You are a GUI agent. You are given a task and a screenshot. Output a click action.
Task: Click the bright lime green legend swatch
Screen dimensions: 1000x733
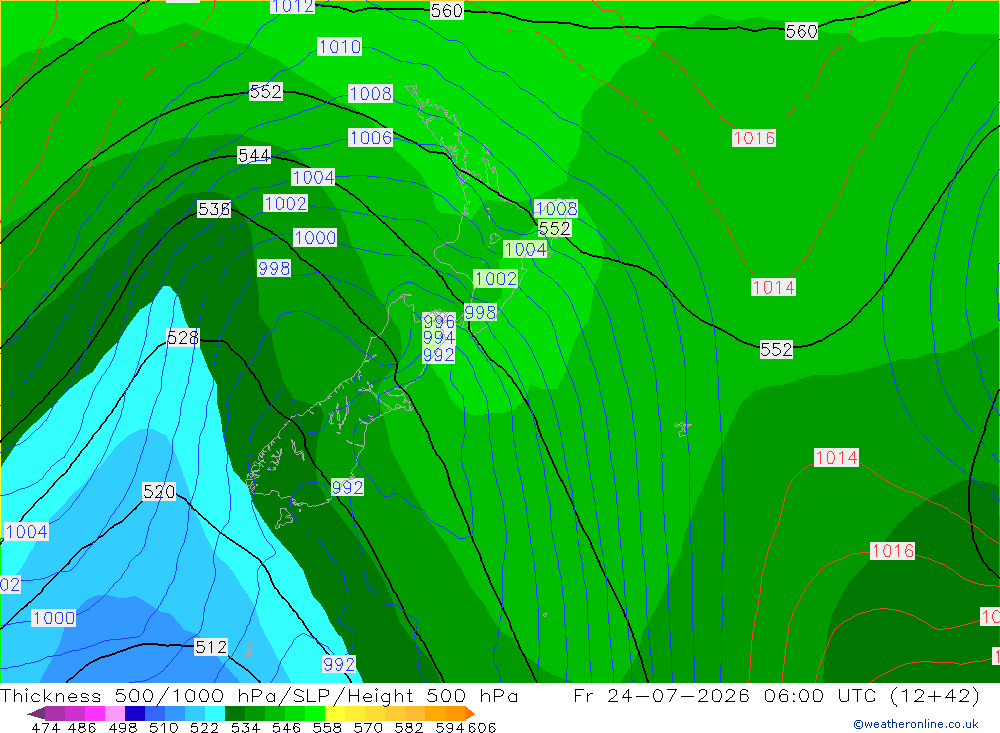point(315,713)
